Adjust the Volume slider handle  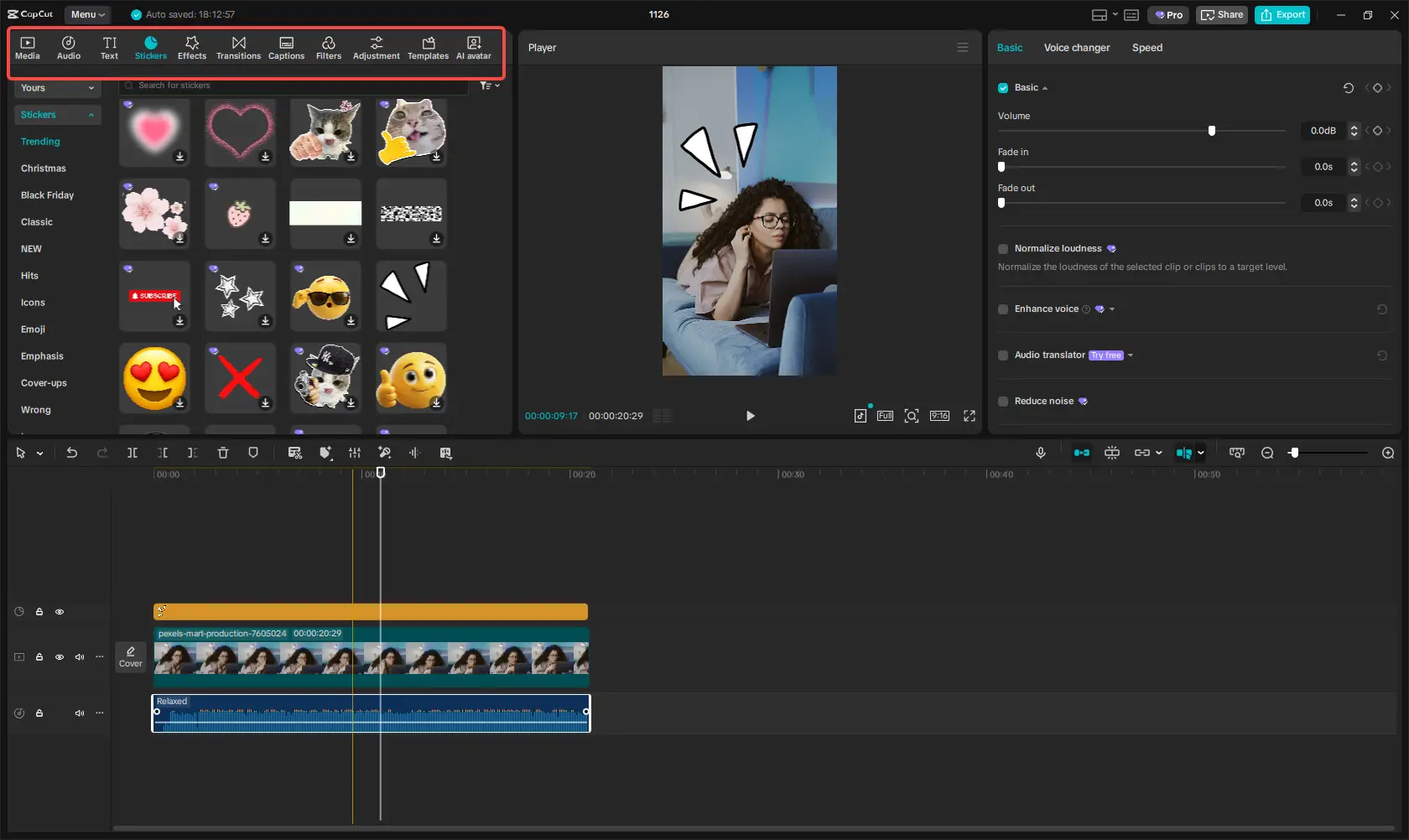click(1211, 131)
